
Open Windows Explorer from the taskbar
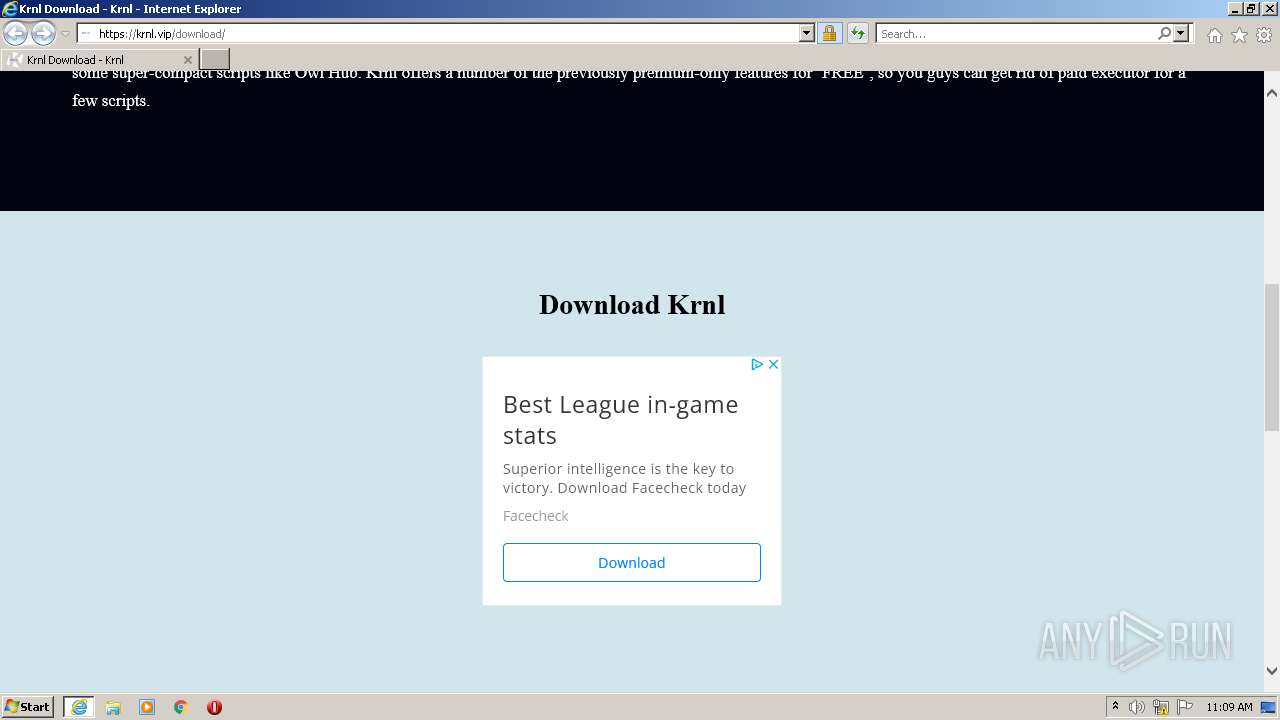(x=113, y=707)
